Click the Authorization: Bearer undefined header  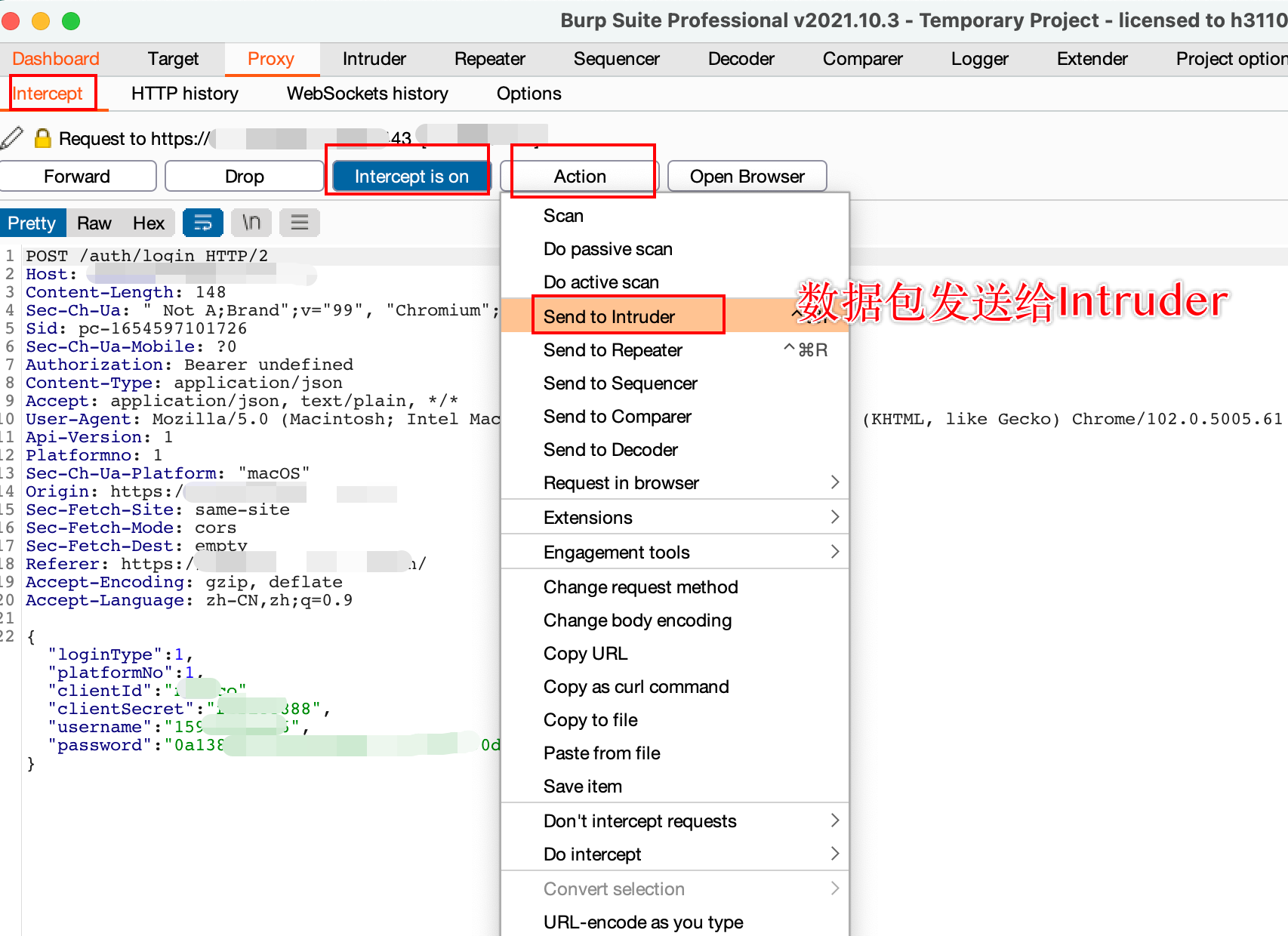pyautogui.click(x=190, y=365)
